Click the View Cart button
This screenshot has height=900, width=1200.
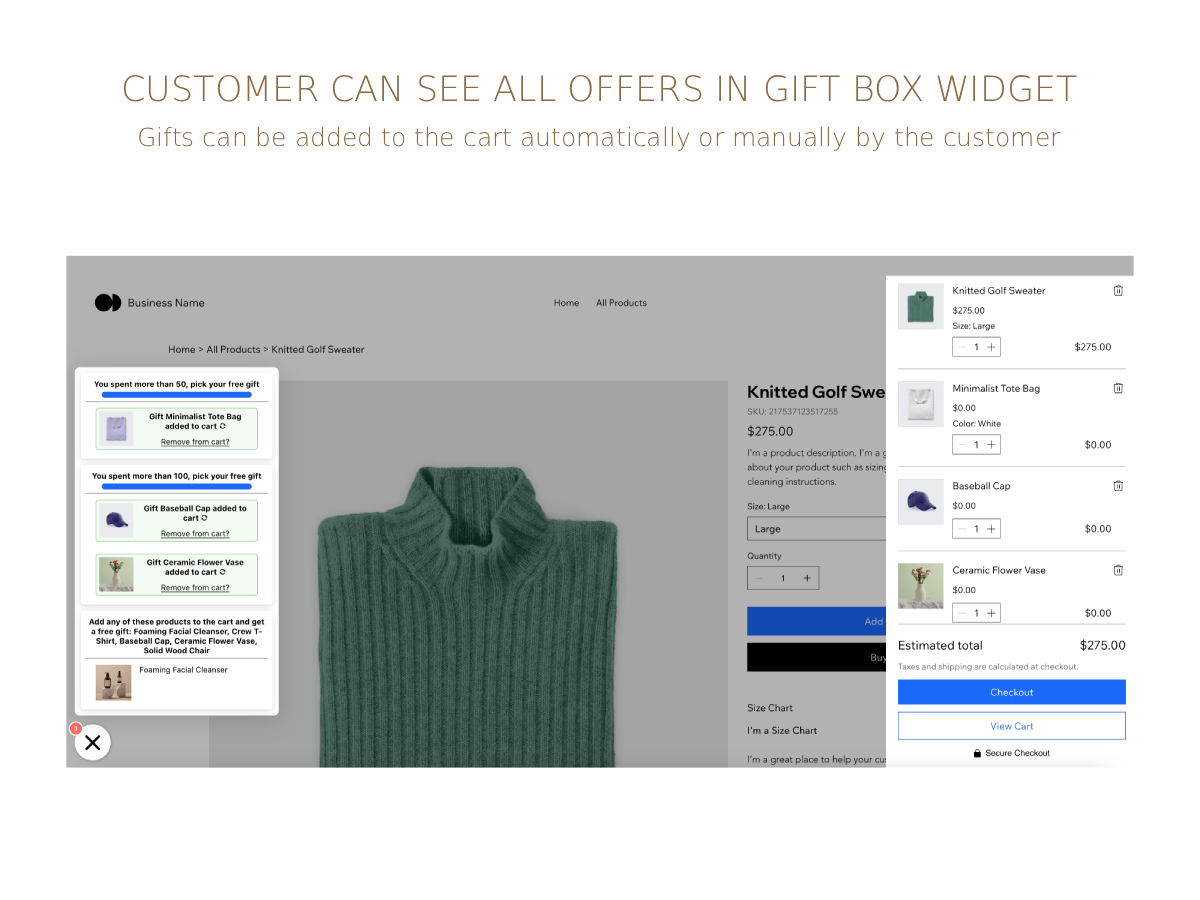click(1011, 726)
